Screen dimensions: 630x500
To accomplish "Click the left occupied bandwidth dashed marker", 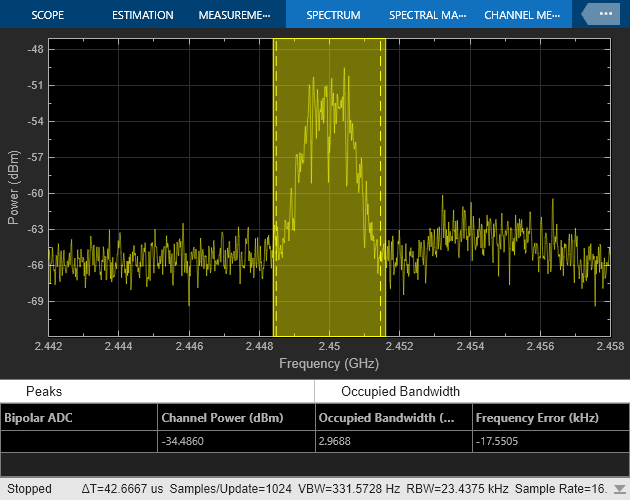I will (x=275, y=190).
